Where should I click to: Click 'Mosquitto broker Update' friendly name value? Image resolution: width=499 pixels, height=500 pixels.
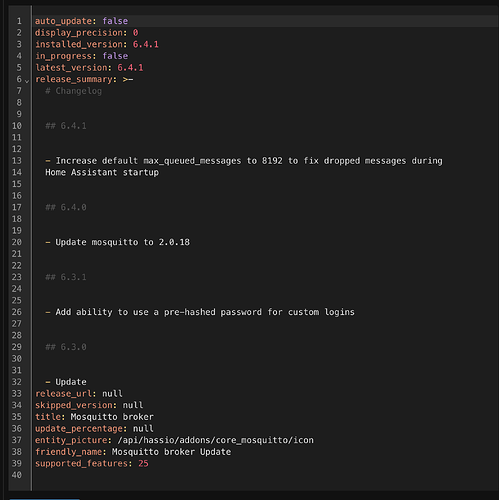[171, 452]
